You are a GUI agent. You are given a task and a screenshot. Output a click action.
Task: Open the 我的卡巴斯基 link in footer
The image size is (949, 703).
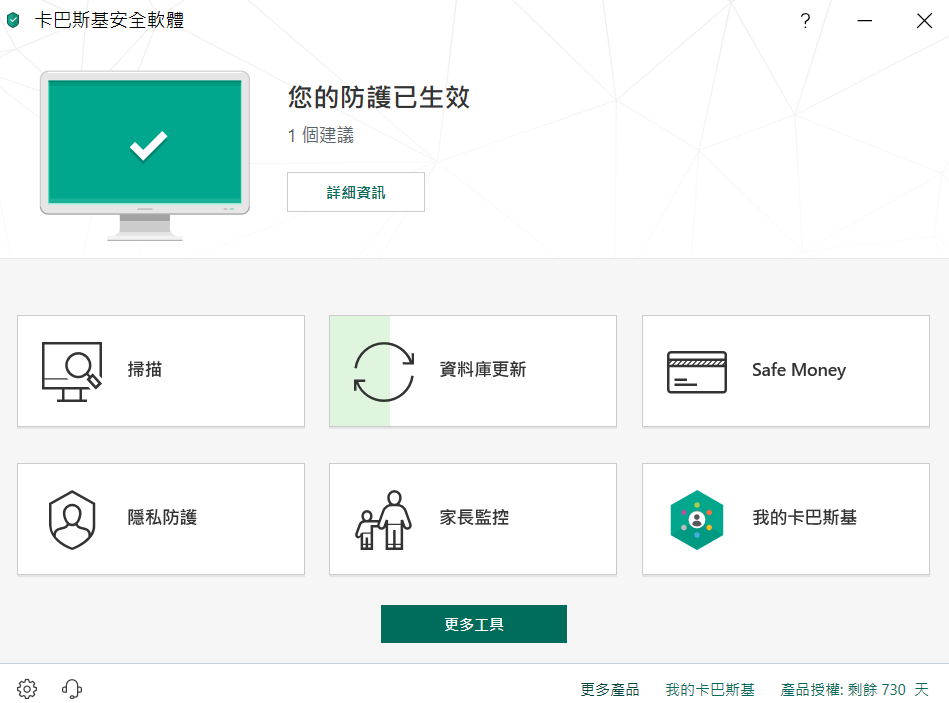(x=710, y=689)
